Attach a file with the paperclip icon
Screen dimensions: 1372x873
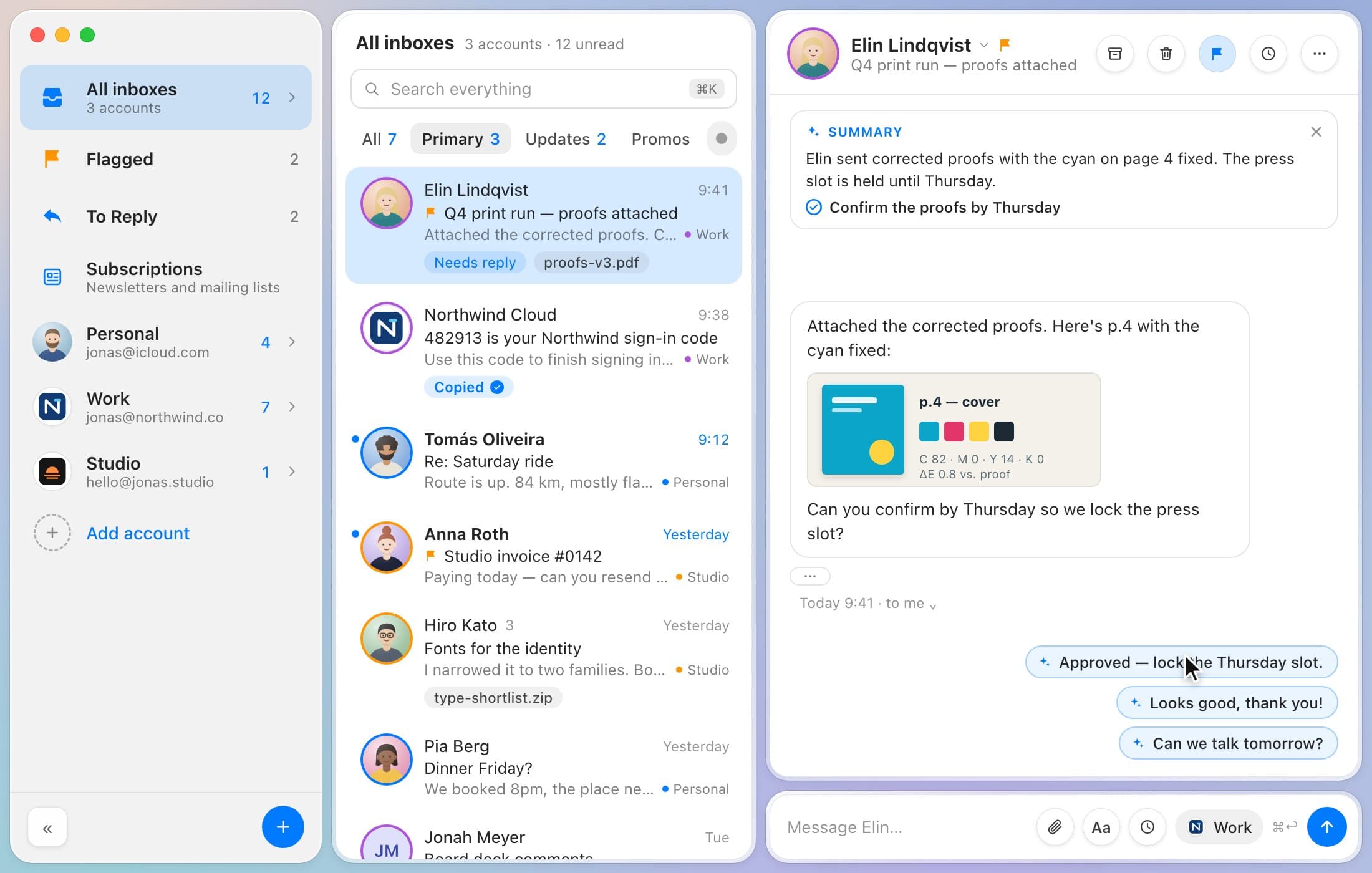[1055, 827]
